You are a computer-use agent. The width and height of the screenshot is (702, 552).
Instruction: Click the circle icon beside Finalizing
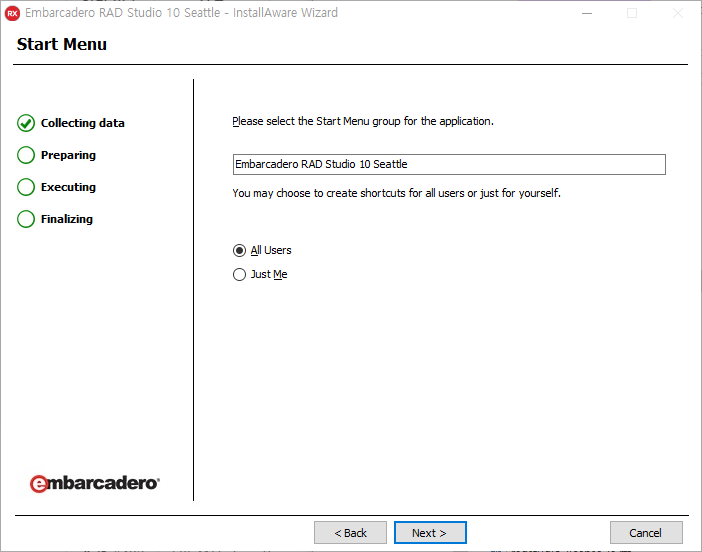click(26, 219)
